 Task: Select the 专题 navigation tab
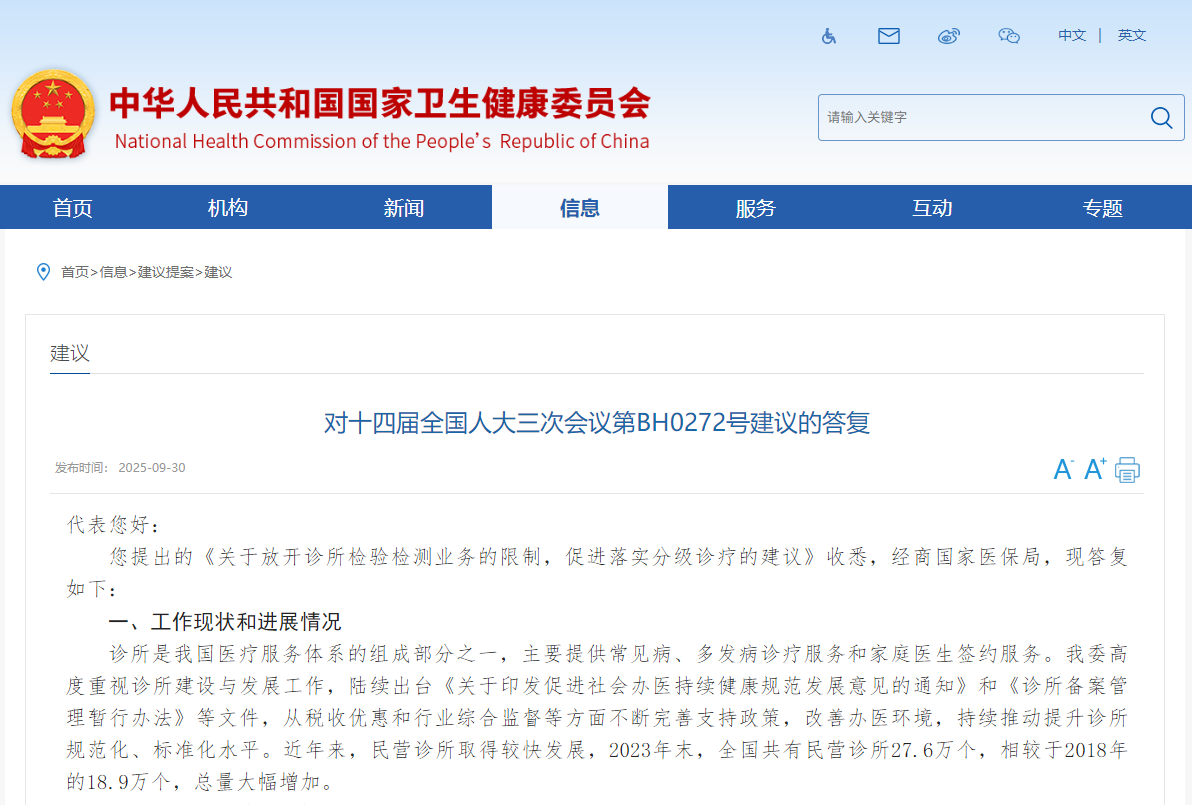[1102, 207]
